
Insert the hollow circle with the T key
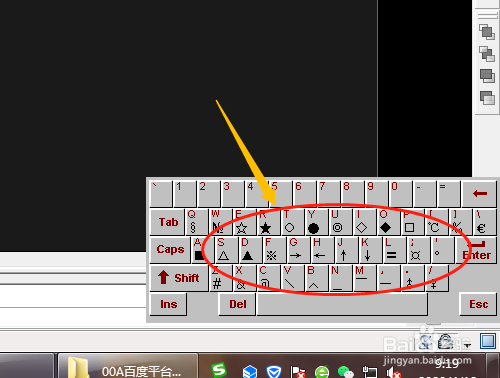(292, 222)
